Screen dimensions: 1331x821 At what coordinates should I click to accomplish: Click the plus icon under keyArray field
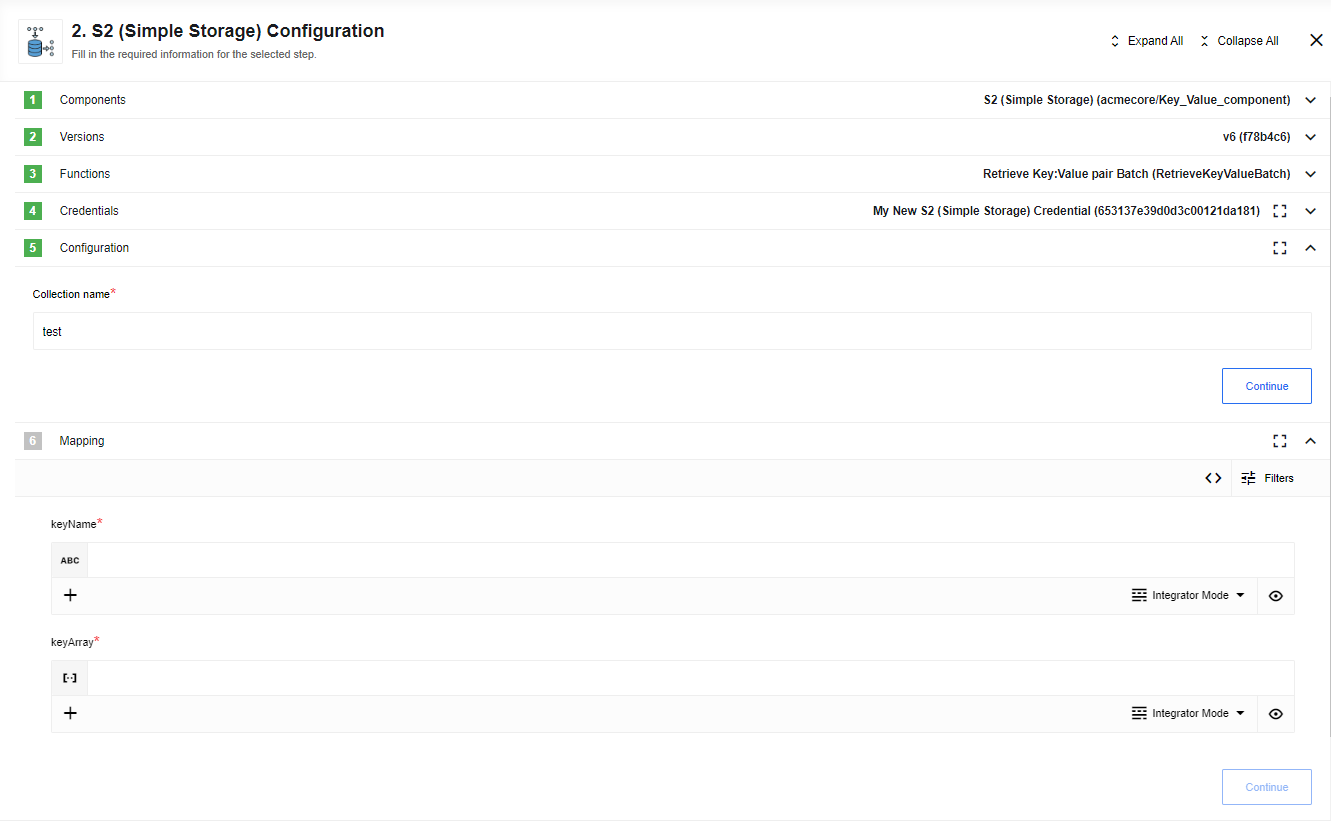coord(70,713)
